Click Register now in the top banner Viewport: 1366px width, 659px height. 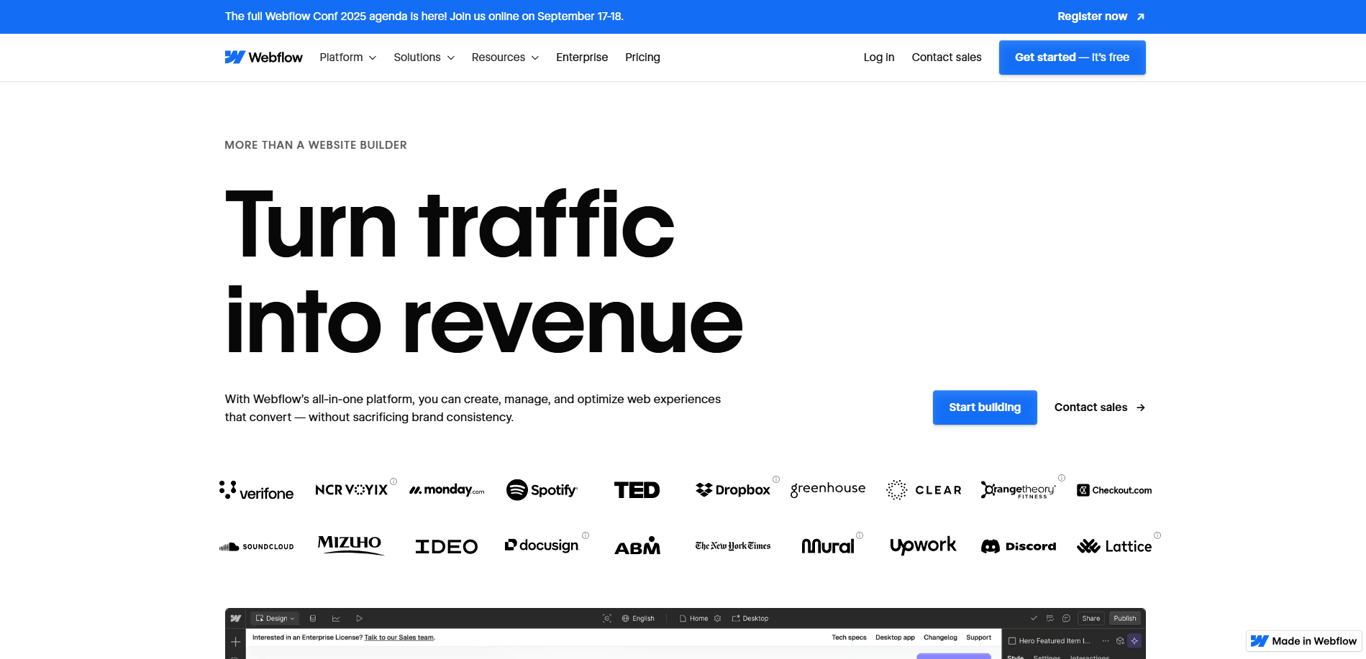coord(1092,16)
